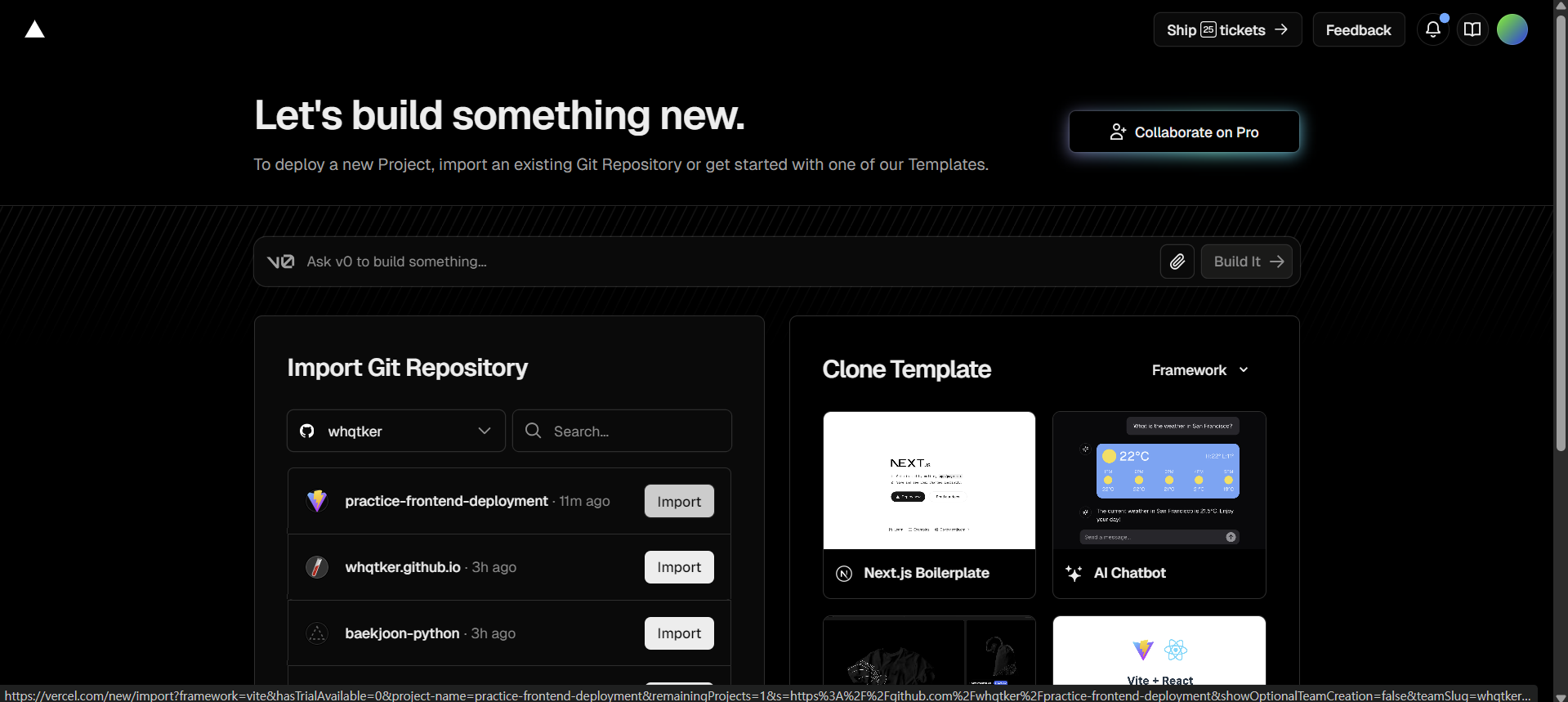Focus the Ask v0 prompt field

(x=727, y=262)
